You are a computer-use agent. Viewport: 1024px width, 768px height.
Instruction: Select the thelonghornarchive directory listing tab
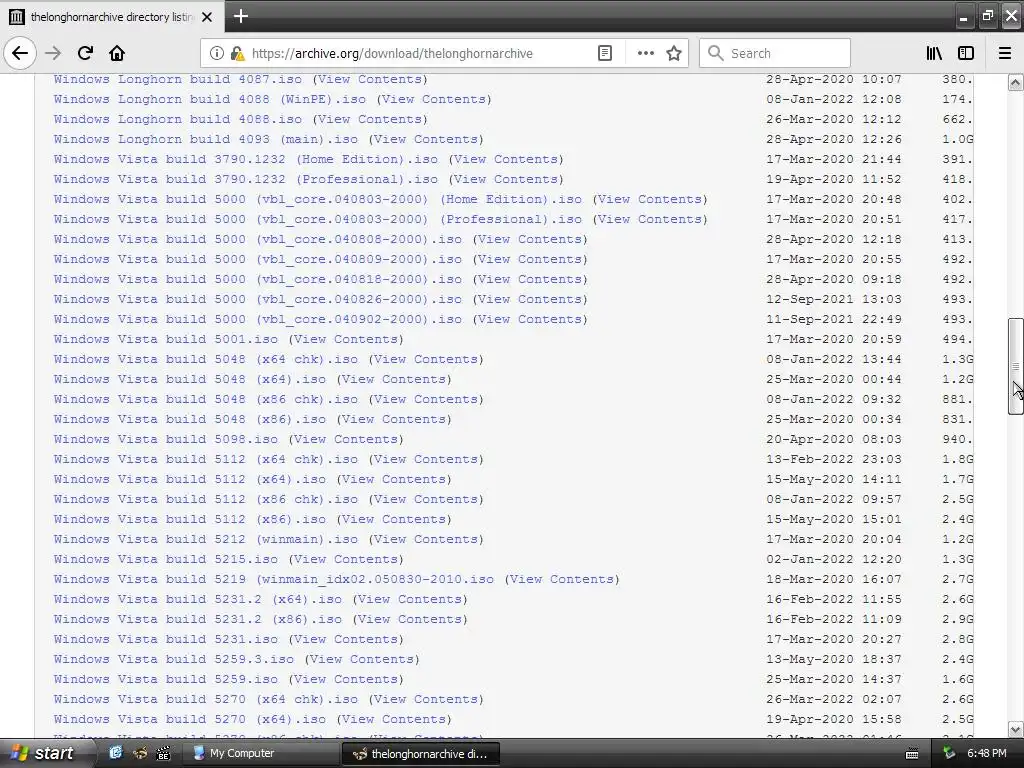(x=112, y=17)
